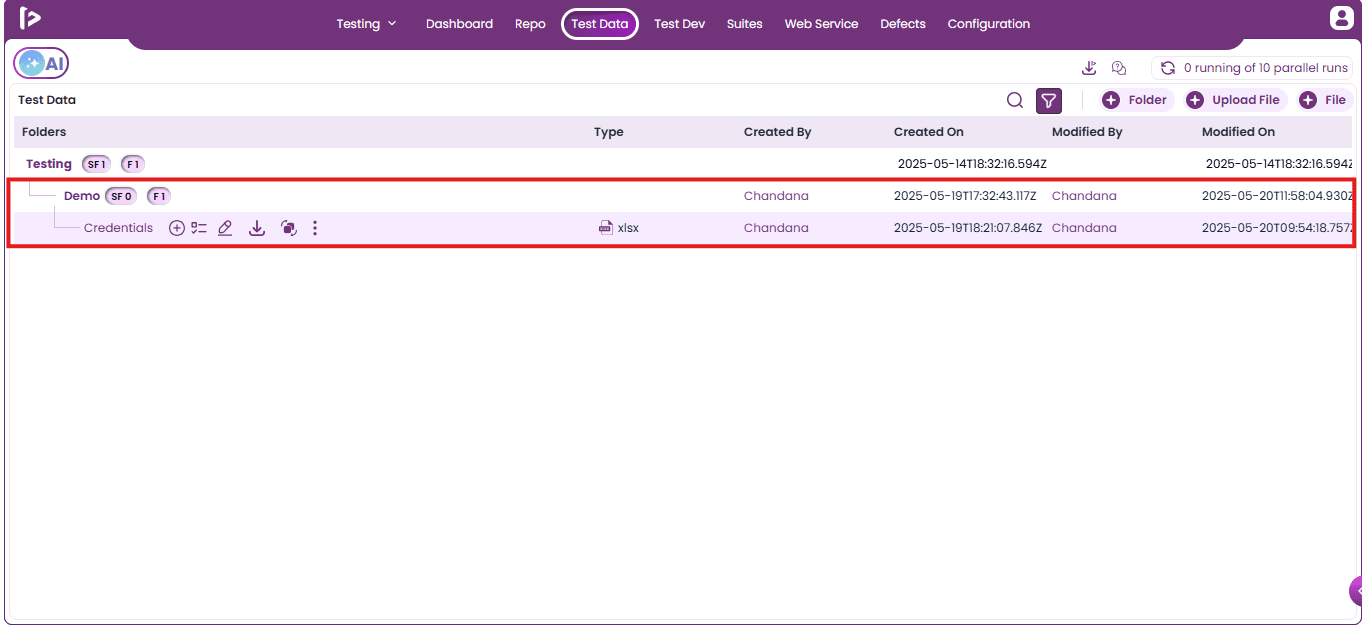Toggle the filter funnel button

click(x=1049, y=100)
